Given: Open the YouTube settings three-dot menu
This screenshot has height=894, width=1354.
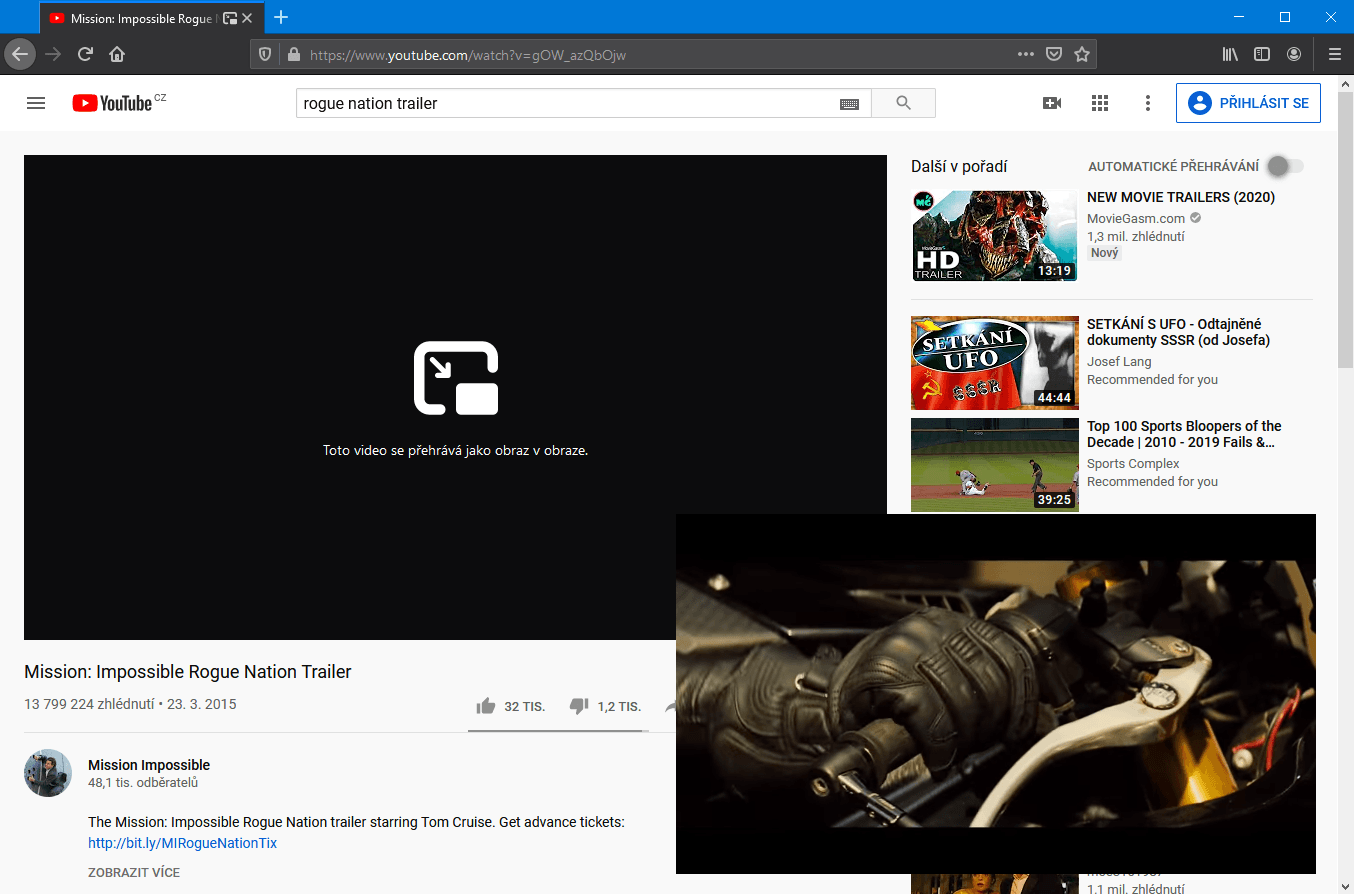Looking at the screenshot, I should pyautogui.click(x=1148, y=103).
